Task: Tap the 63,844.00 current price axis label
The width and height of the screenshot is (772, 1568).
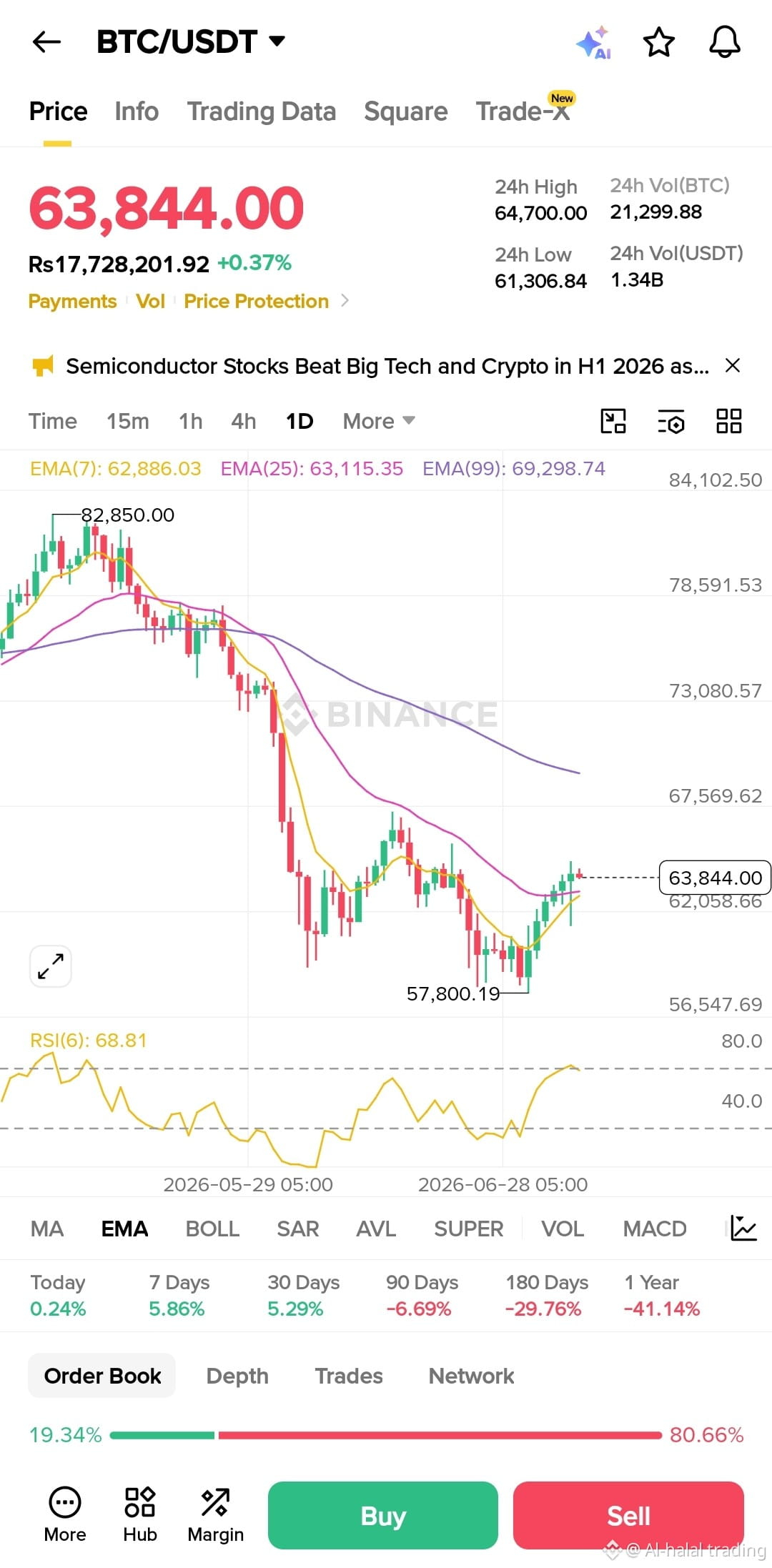Action: point(715,877)
